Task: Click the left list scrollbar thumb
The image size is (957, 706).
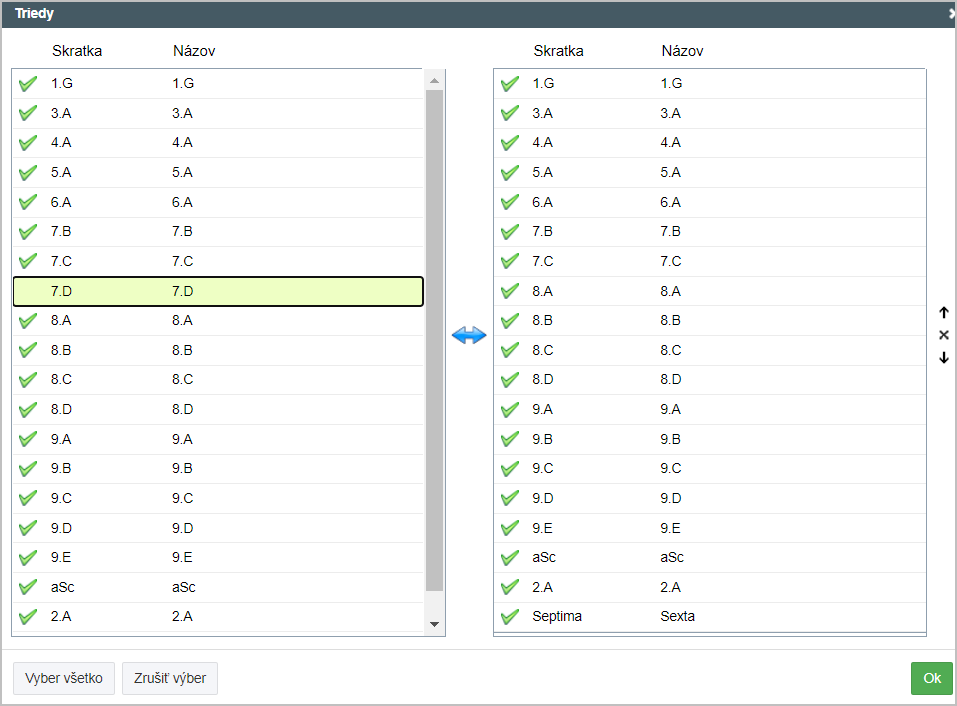Action: [x=435, y=340]
